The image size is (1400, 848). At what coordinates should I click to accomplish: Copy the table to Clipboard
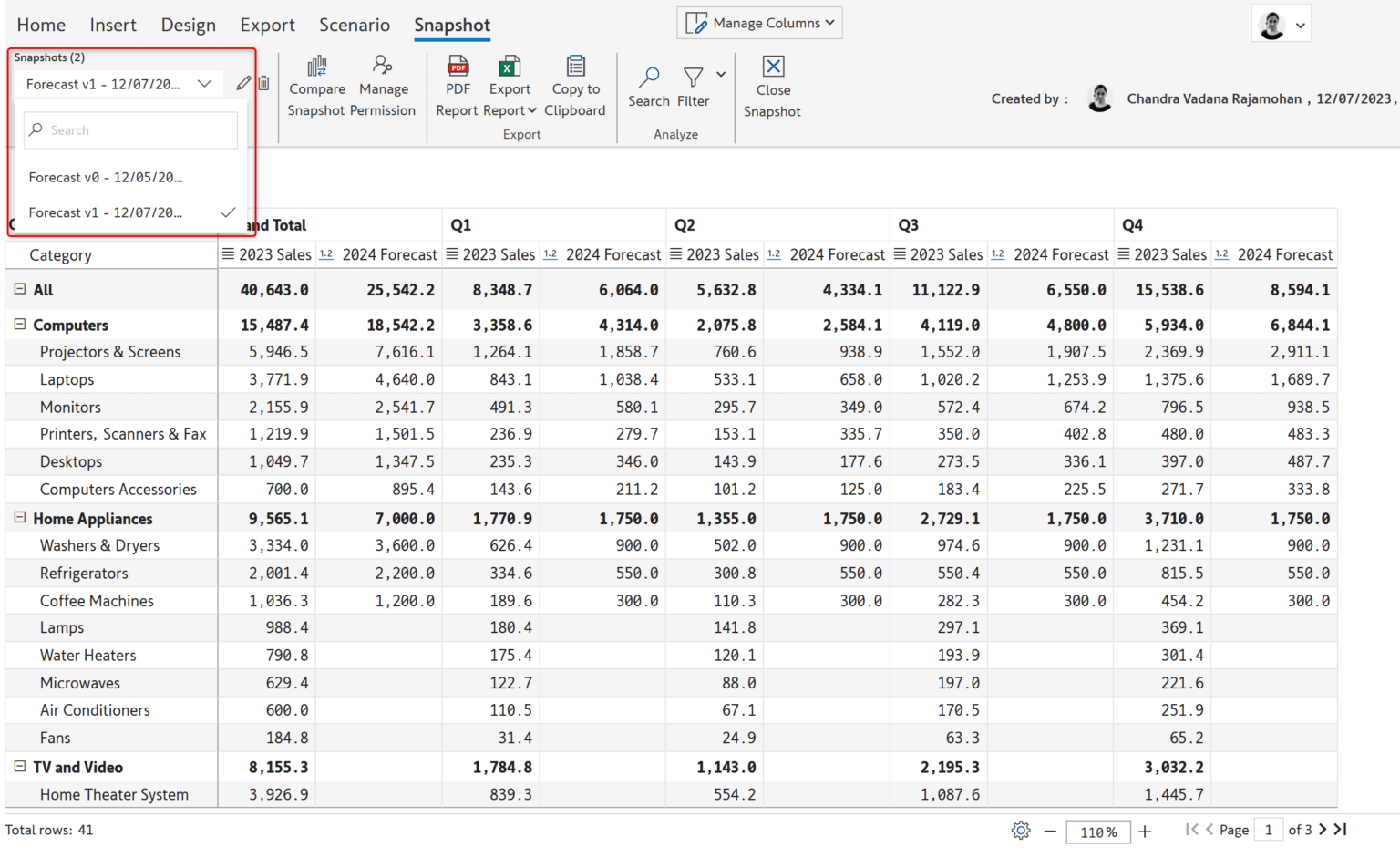click(x=575, y=87)
